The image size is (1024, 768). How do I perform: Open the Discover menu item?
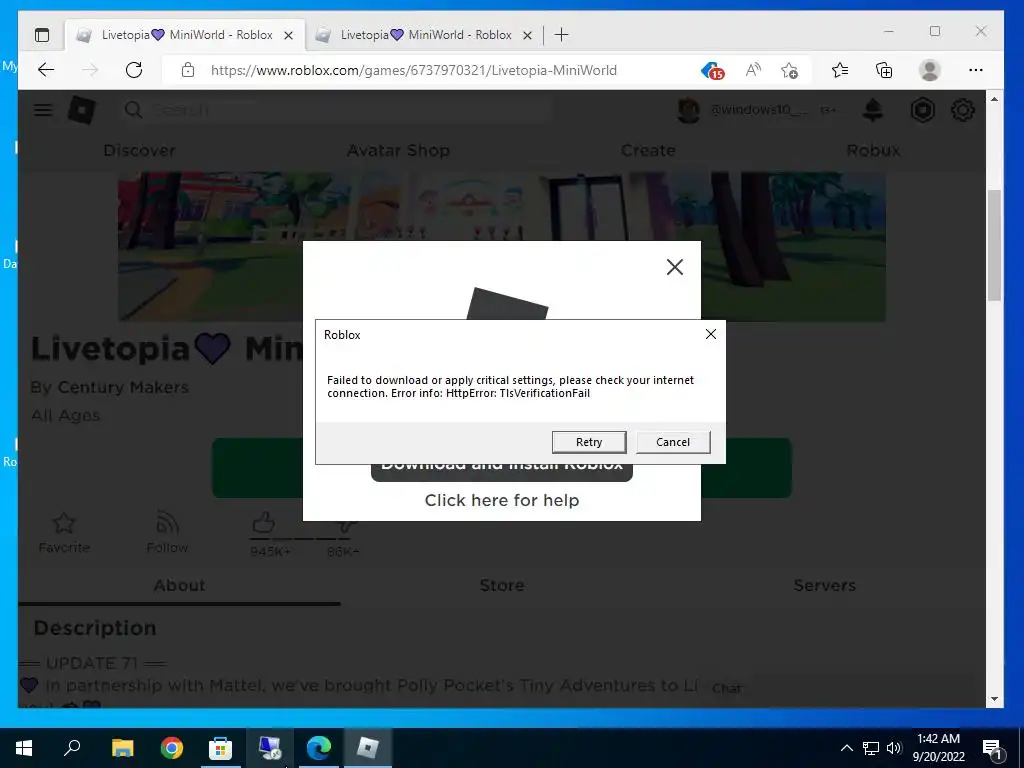click(x=139, y=151)
